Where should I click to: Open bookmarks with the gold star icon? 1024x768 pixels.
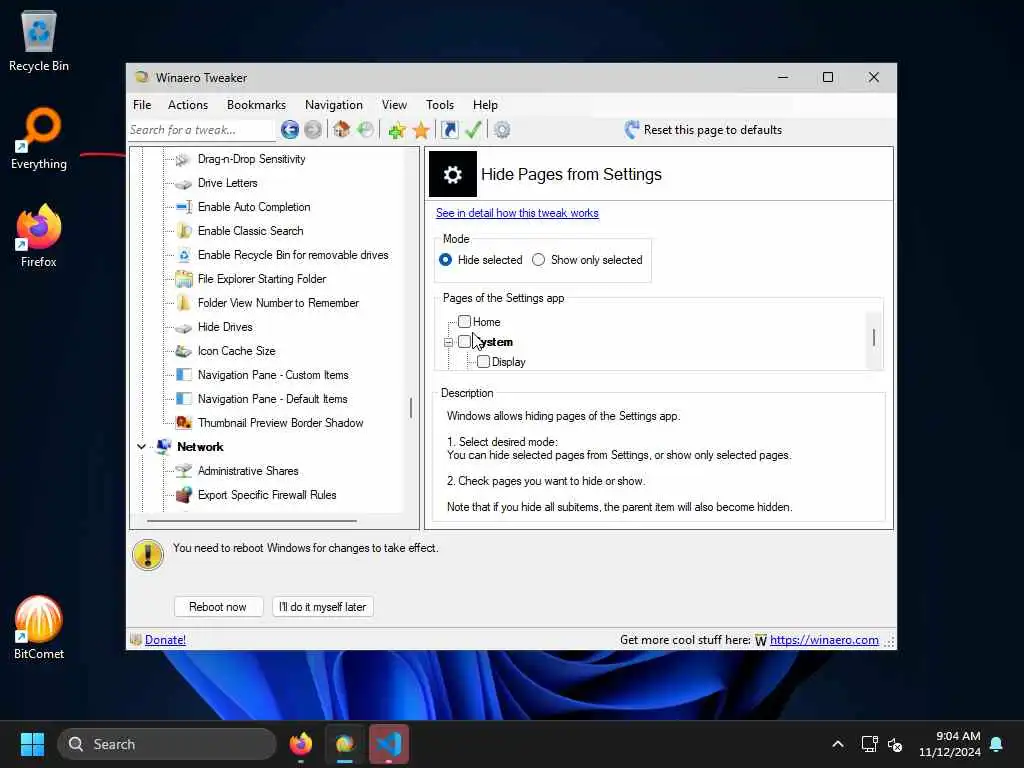click(421, 130)
